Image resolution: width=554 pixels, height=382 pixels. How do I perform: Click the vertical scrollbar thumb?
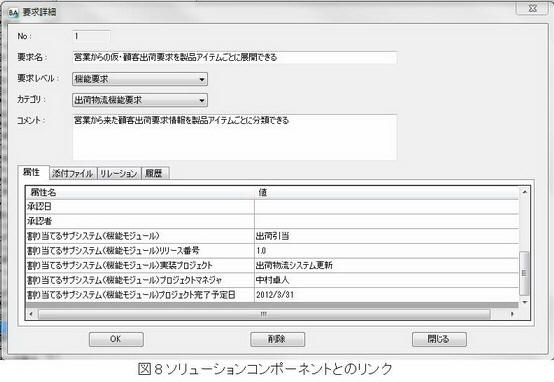click(524, 273)
